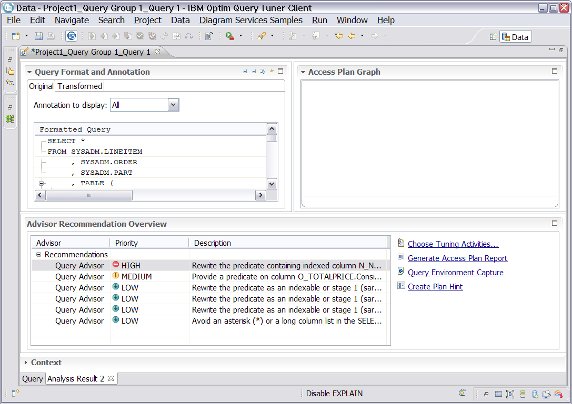Image resolution: width=572 pixels, height=404 pixels.
Task: Switch to the Original query tab
Action: (41, 86)
